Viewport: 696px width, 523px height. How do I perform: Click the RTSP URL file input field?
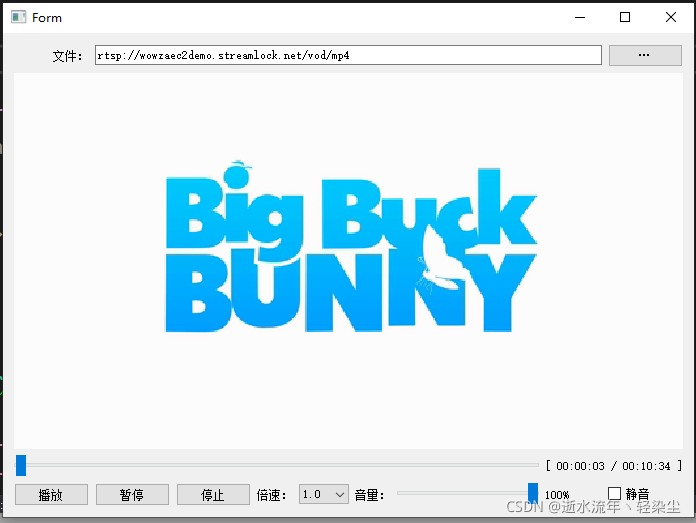[348, 55]
